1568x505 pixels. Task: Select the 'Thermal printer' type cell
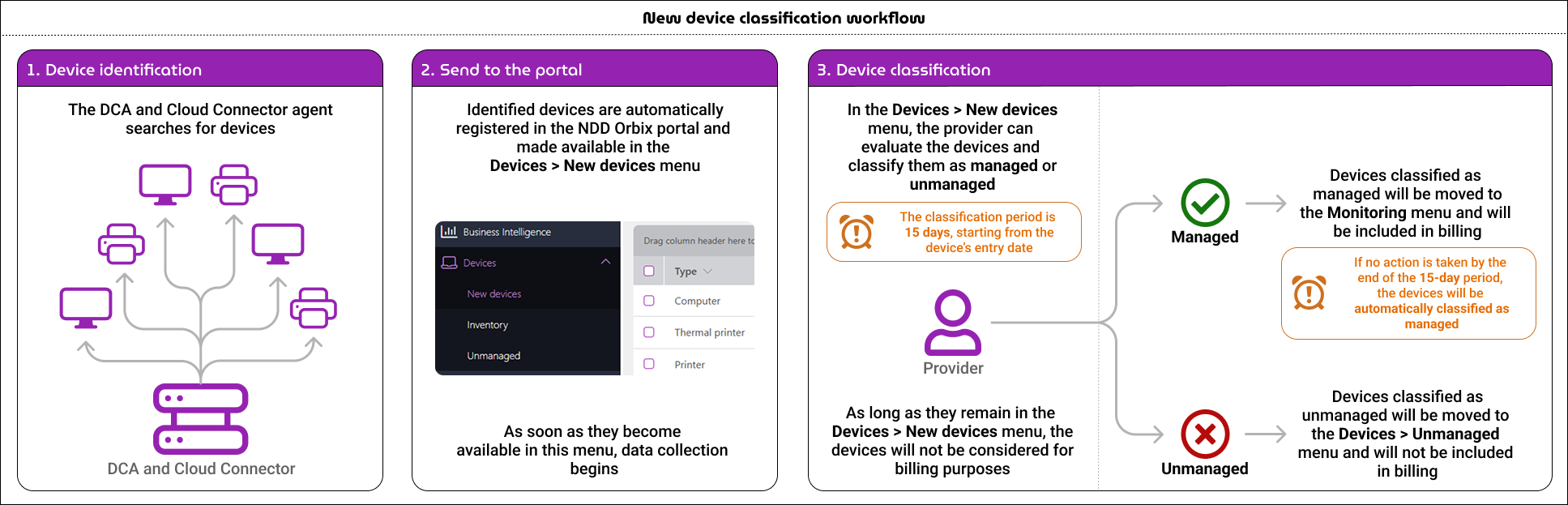[x=709, y=332]
